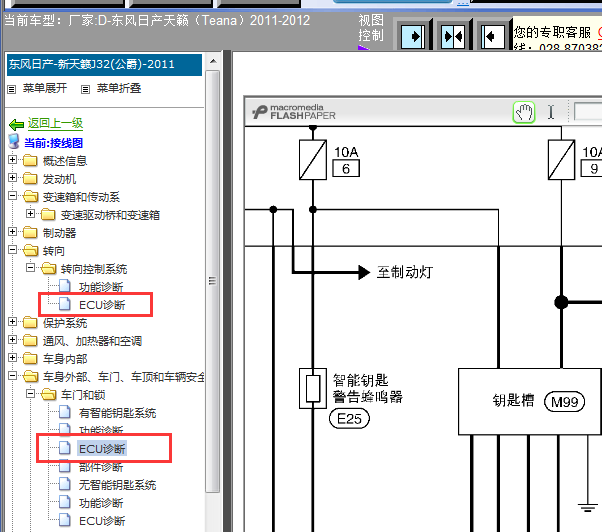Click the M99 connector label
The image size is (602, 532).
564,402
